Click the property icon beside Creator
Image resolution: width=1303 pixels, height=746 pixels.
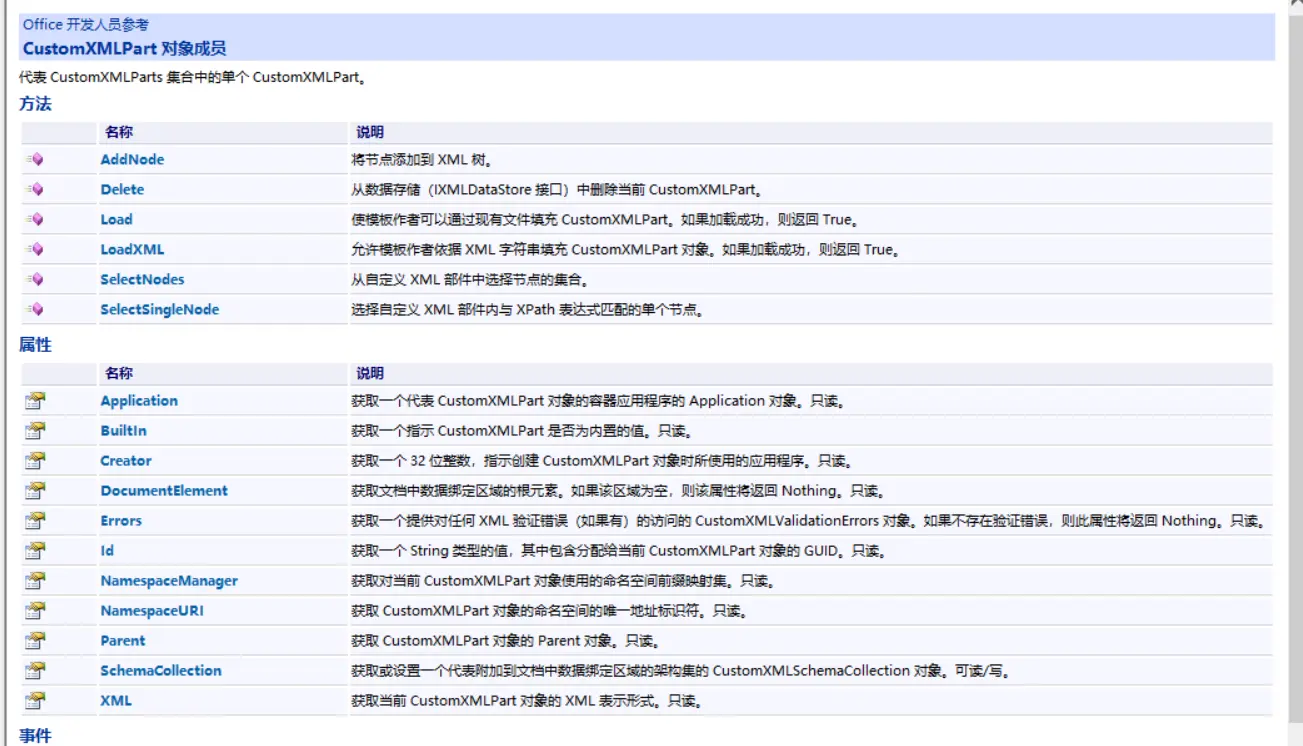(x=35, y=461)
